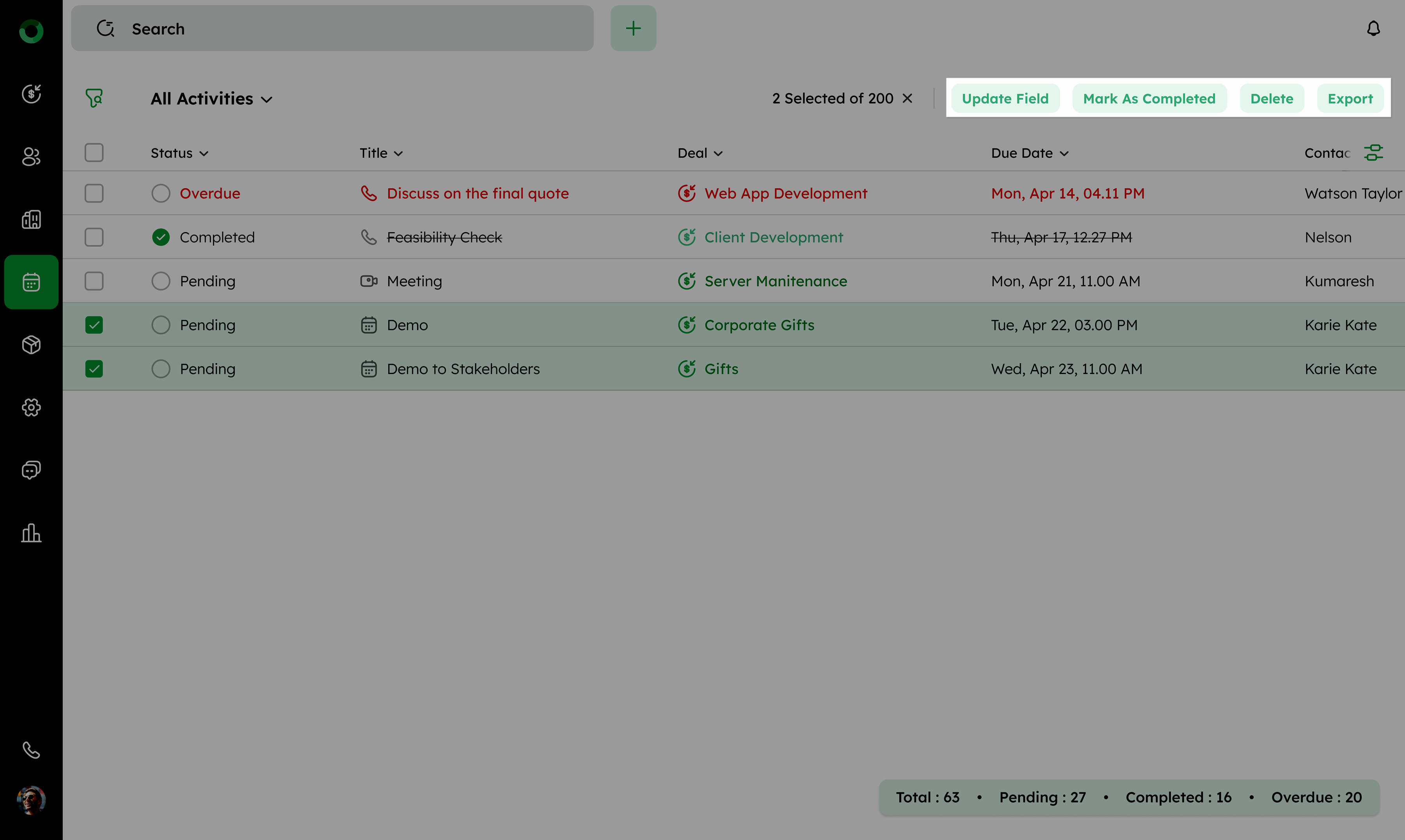This screenshot has width=1405, height=840.
Task: Open the Reports bar chart icon
Action: (31, 533)
